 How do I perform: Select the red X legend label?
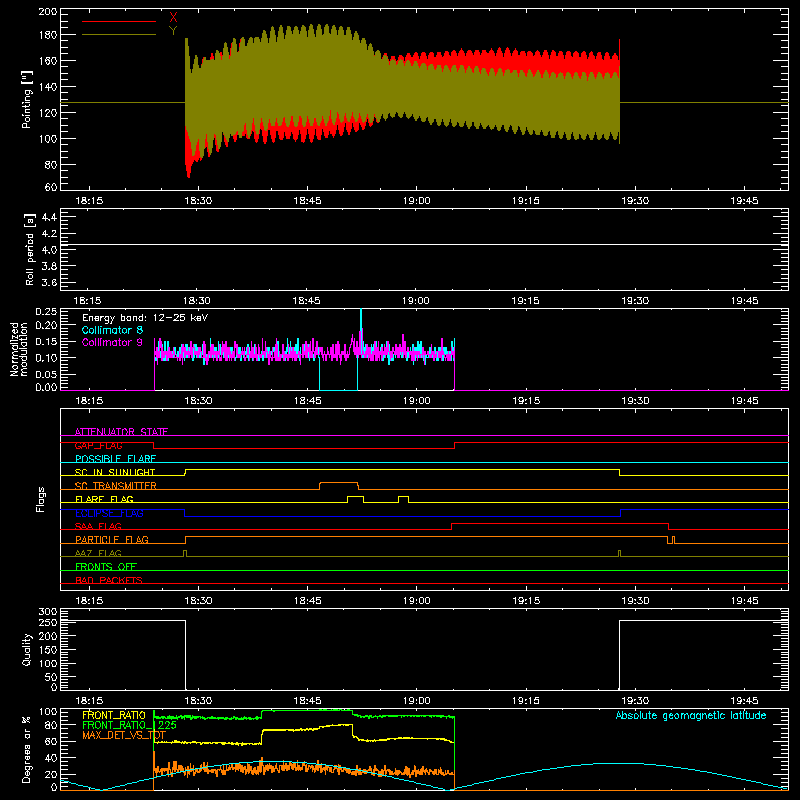pyautogui.click(x=173, y=18)
